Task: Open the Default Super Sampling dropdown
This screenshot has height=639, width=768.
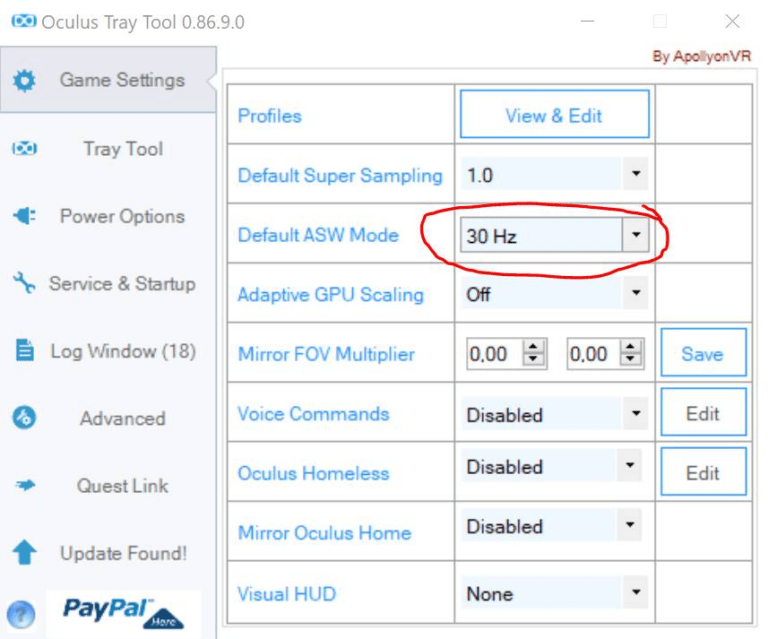Action: (635, 175)
